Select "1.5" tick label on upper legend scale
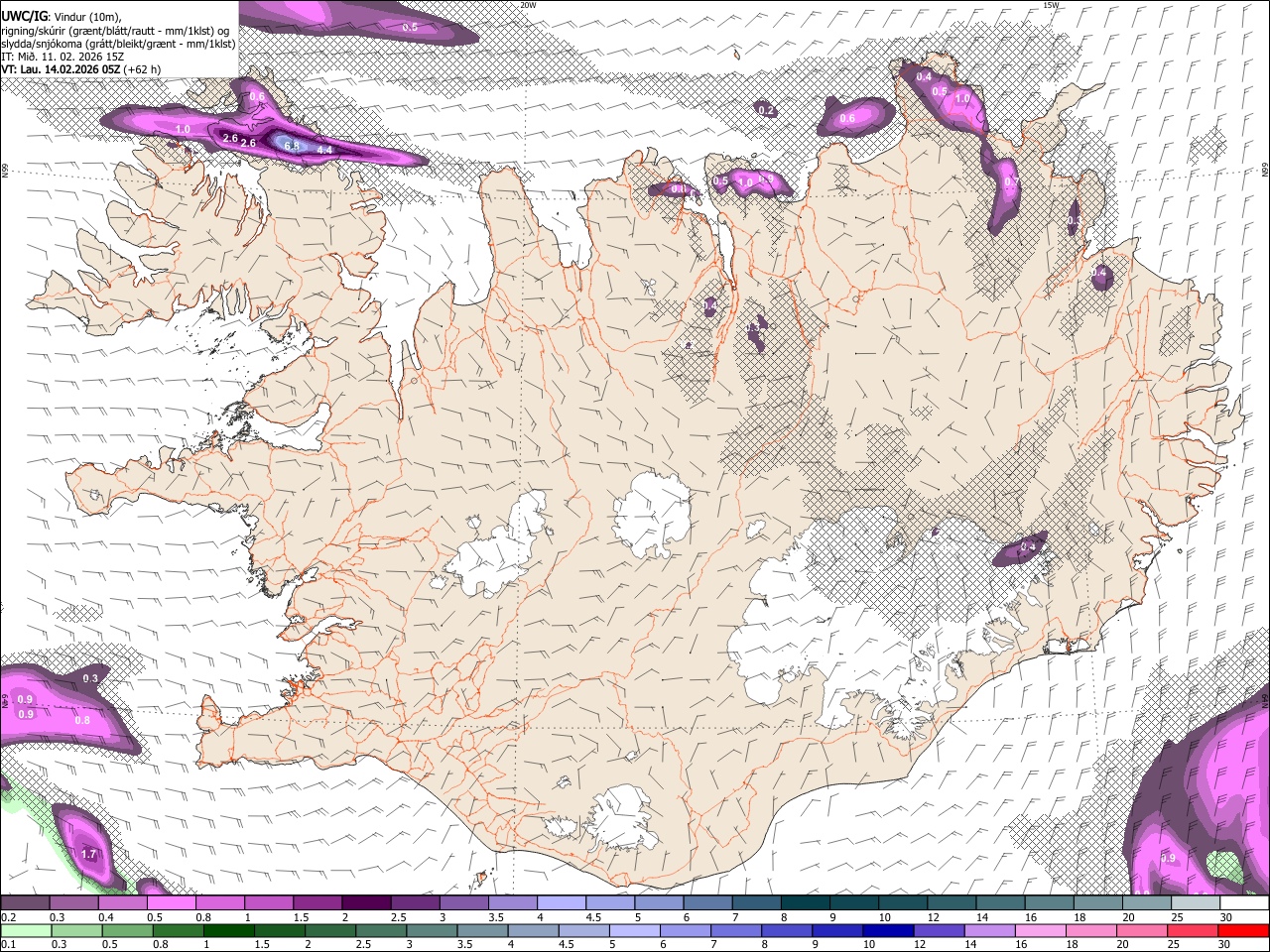This screenshot has height=952, width=1270. pyautogui.click(x=301, y=917)
